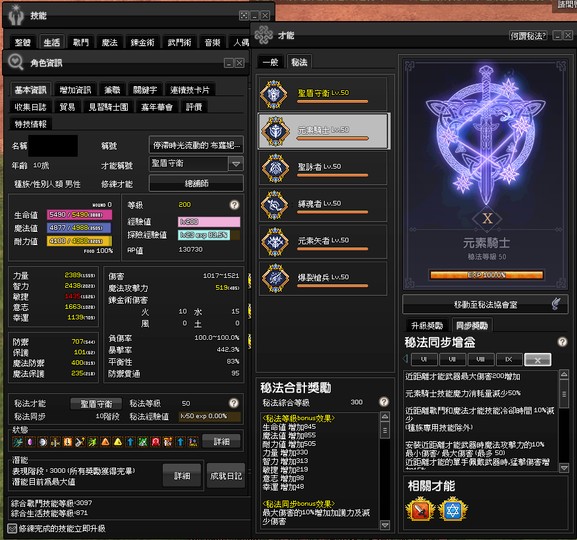Viewport: 577px width, 540px height.
Task: Select the 元素矢者 arcana talent icon
Action: (275, 242)
